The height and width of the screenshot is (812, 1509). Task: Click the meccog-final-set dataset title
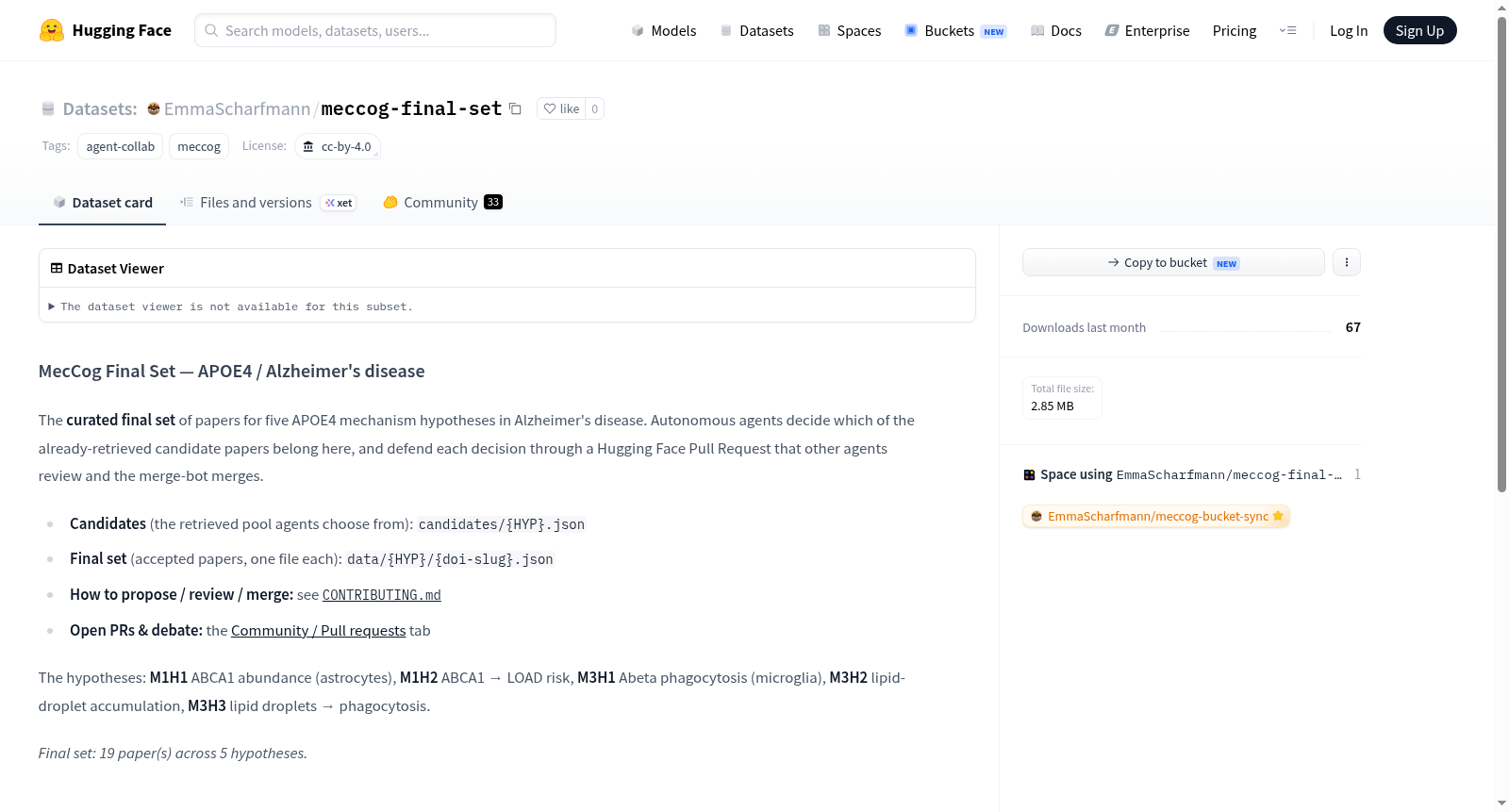click(x=411, y=108)
